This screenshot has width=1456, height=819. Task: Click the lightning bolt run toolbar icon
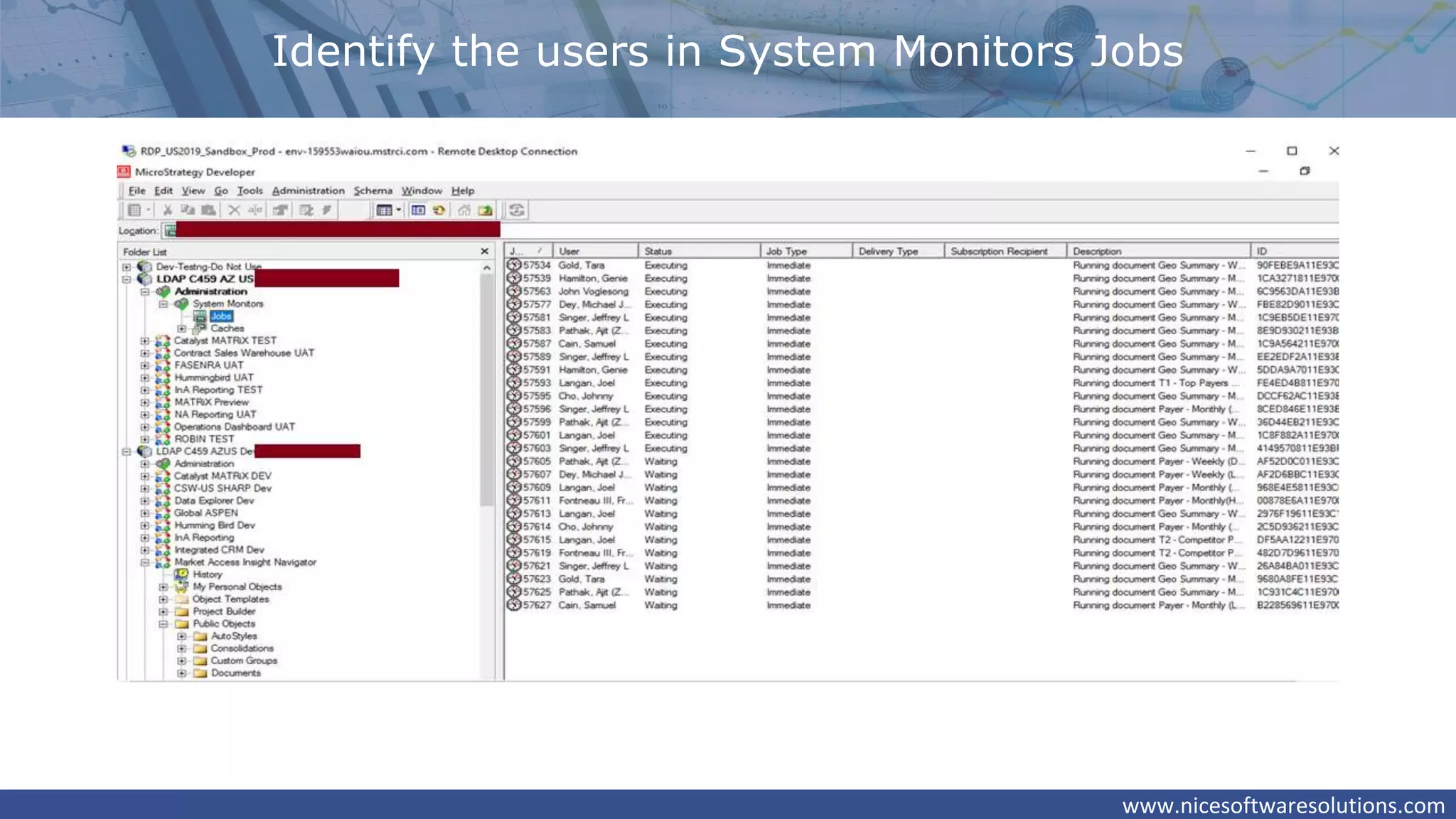point(327,210)
